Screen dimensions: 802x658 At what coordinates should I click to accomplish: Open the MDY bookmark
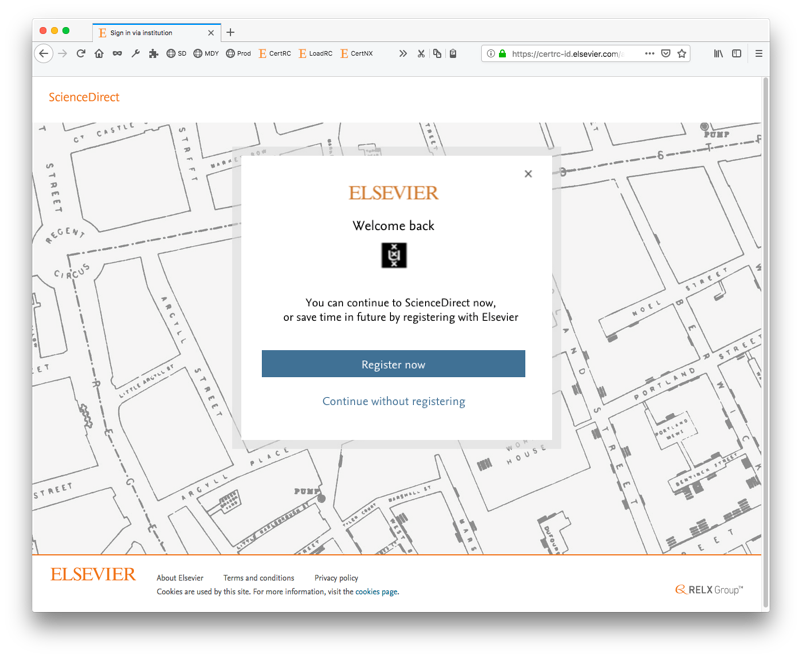coord(206,53)
